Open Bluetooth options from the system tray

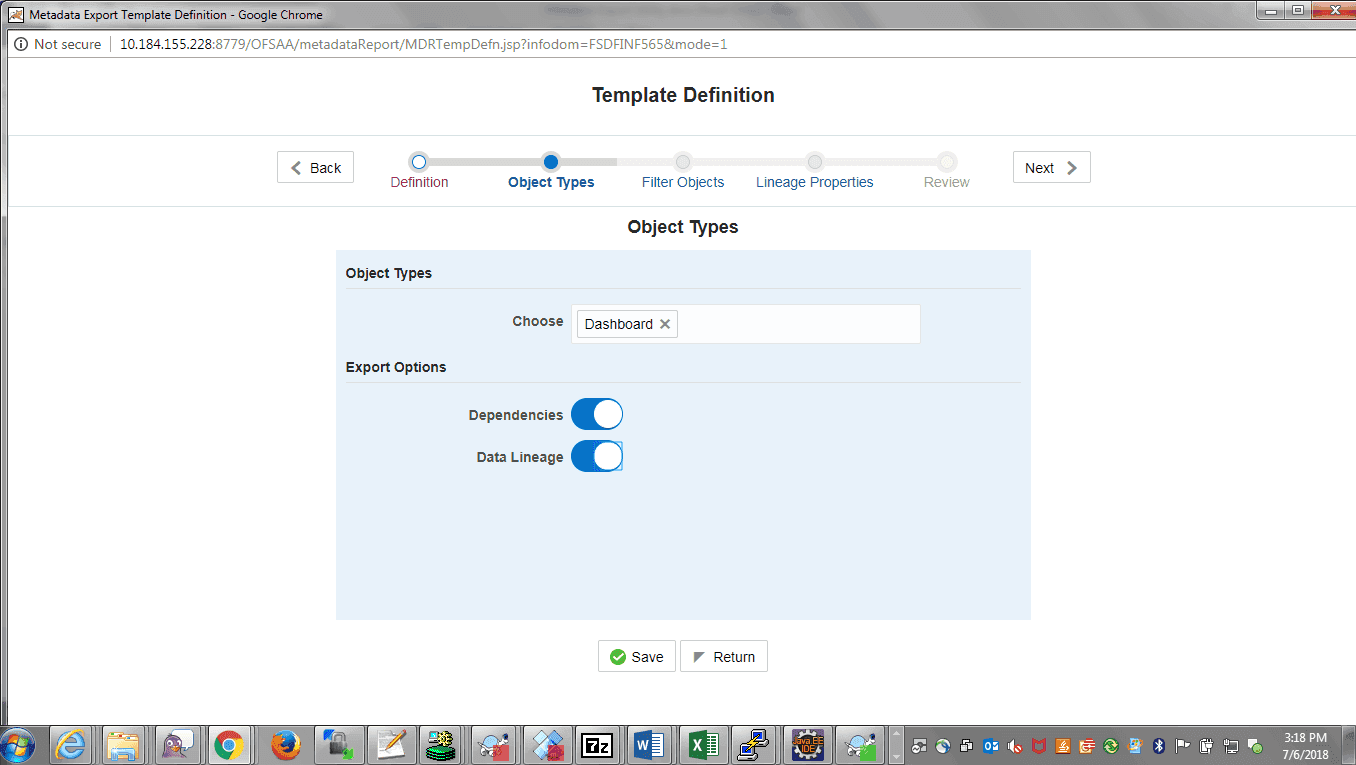1159,745
